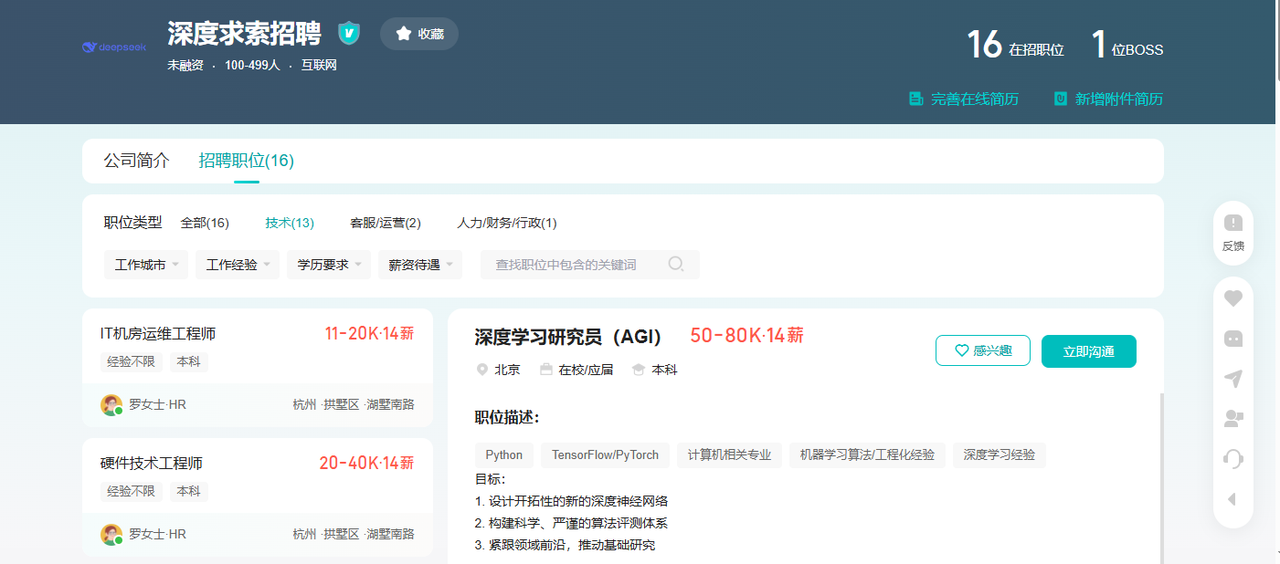Click 50-80K·14薪 salary in job detail
This screenshot has height=564, width=1280.
coord(747,336)
